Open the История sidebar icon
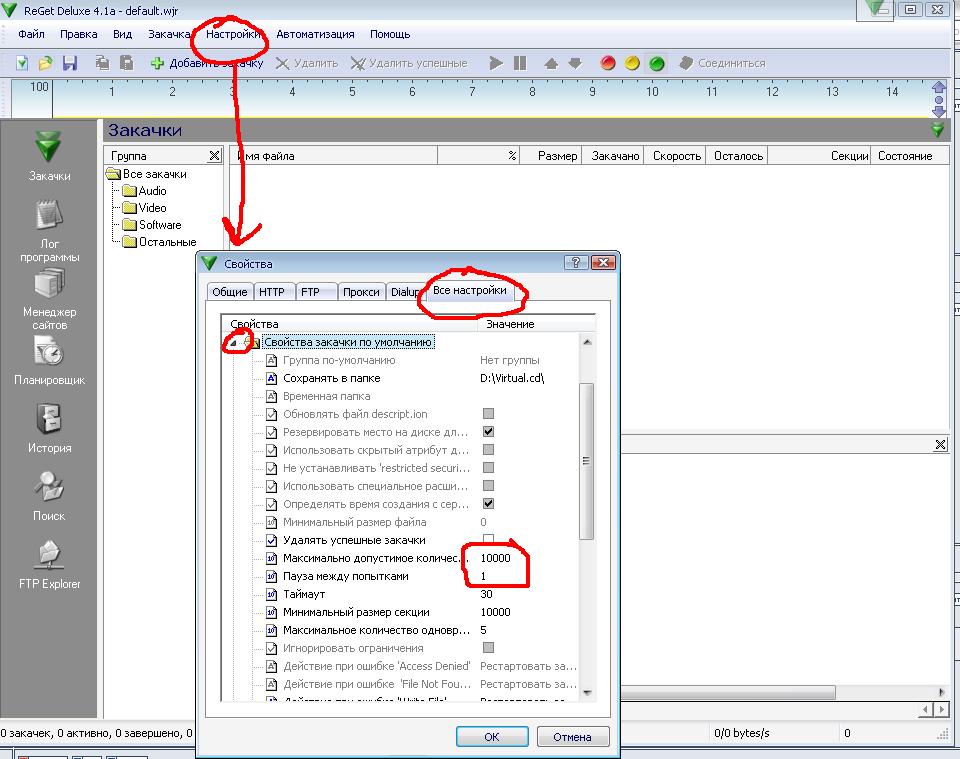Screen dimensions: 960x759 pos(49,420)
